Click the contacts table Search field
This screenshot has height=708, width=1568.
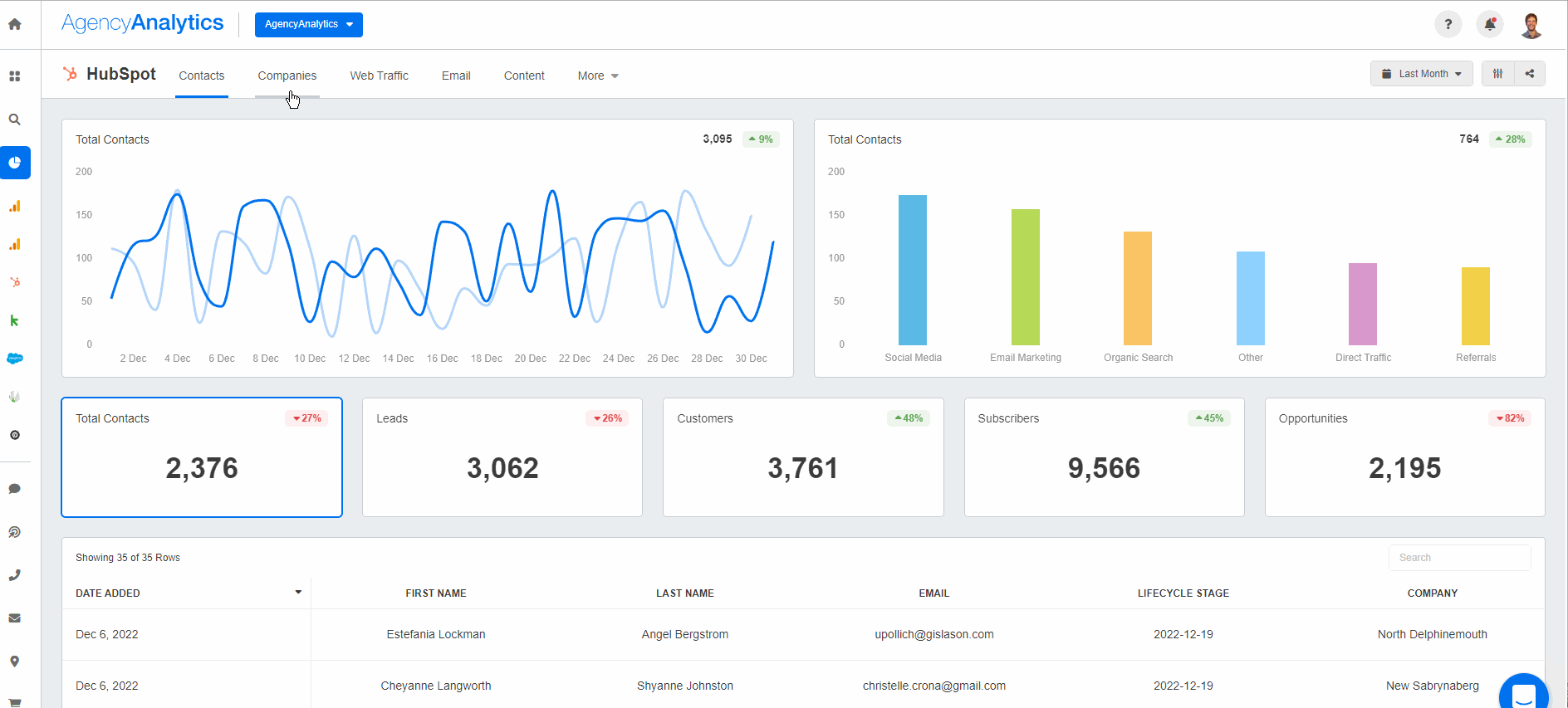point(1459,558)
